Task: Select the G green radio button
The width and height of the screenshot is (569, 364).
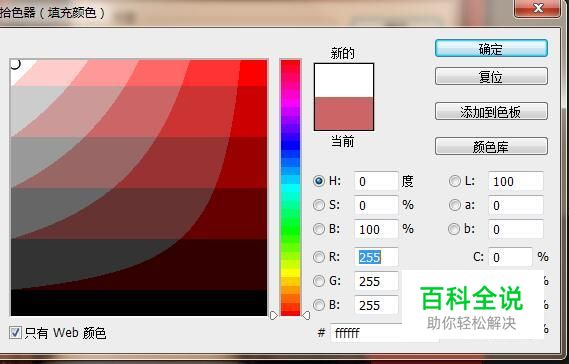Action: pyautogui.click(x=319, y=281)
